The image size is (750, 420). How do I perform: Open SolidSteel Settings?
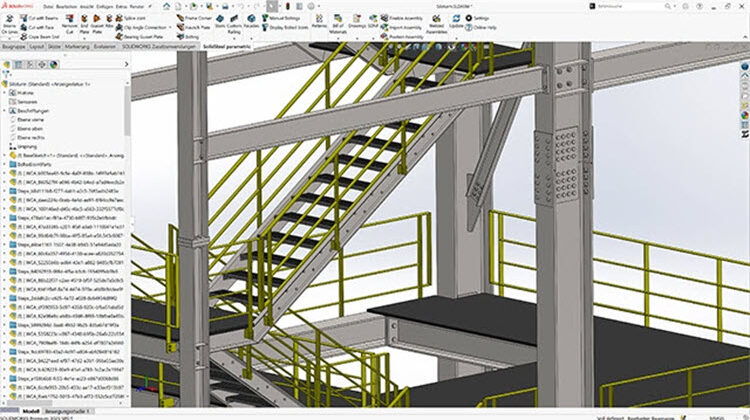(478, 18)
